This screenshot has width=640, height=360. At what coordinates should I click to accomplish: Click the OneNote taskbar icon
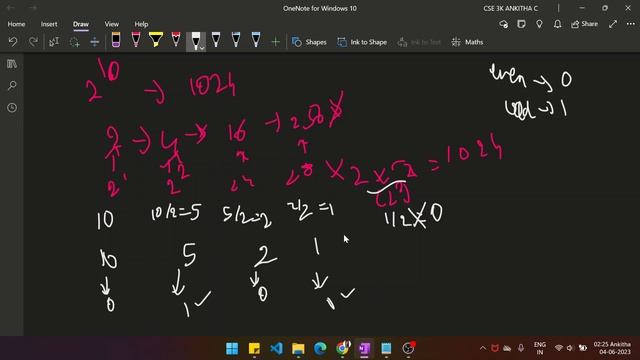(364, 348)
